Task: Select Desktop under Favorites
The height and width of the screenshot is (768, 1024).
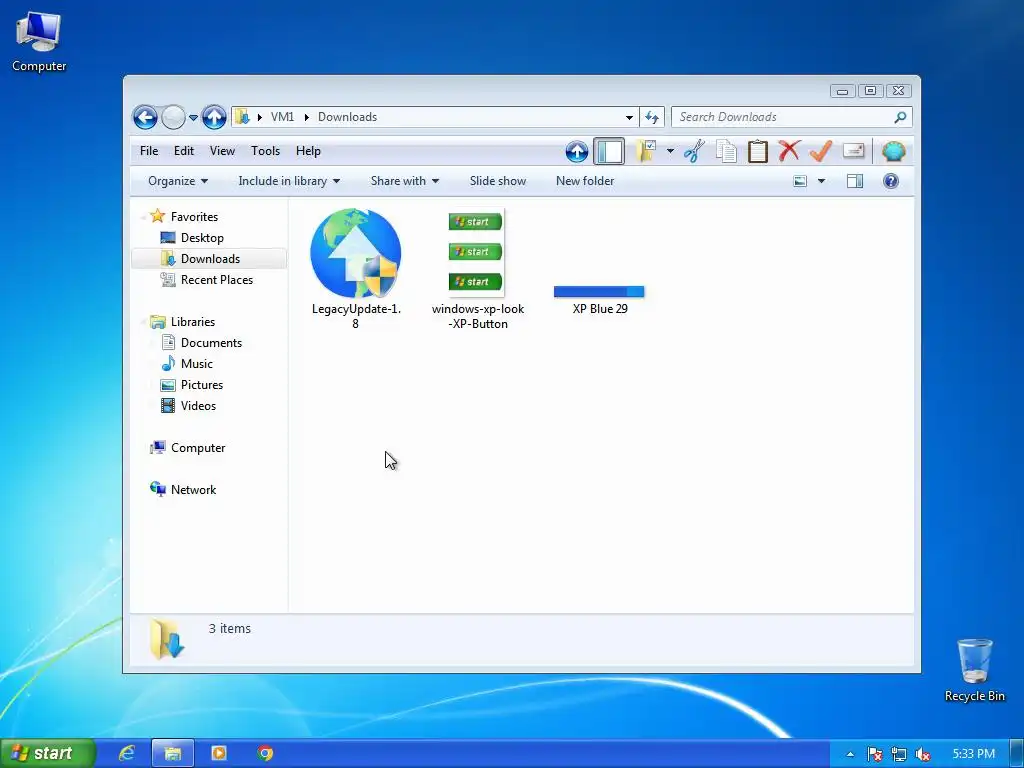Action: (192, 238)
